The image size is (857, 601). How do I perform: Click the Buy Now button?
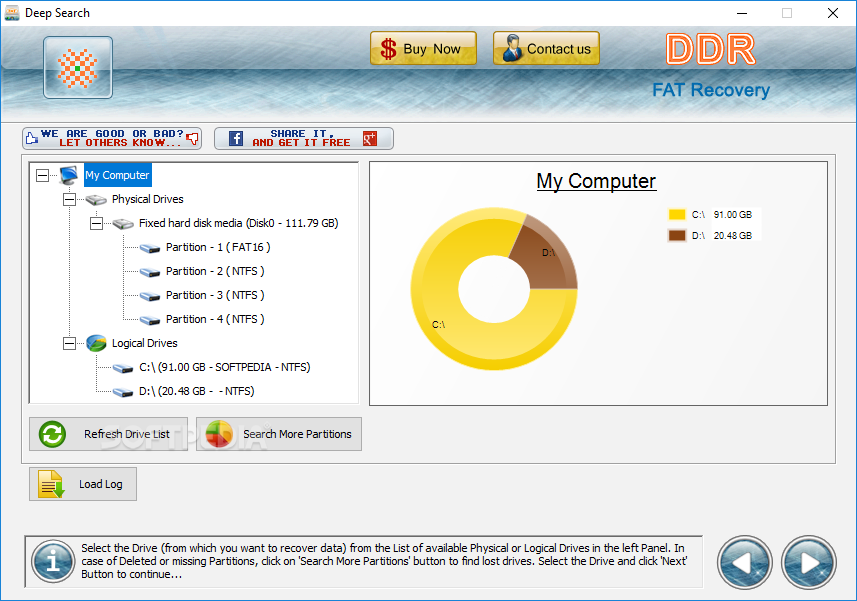[423, 48]
